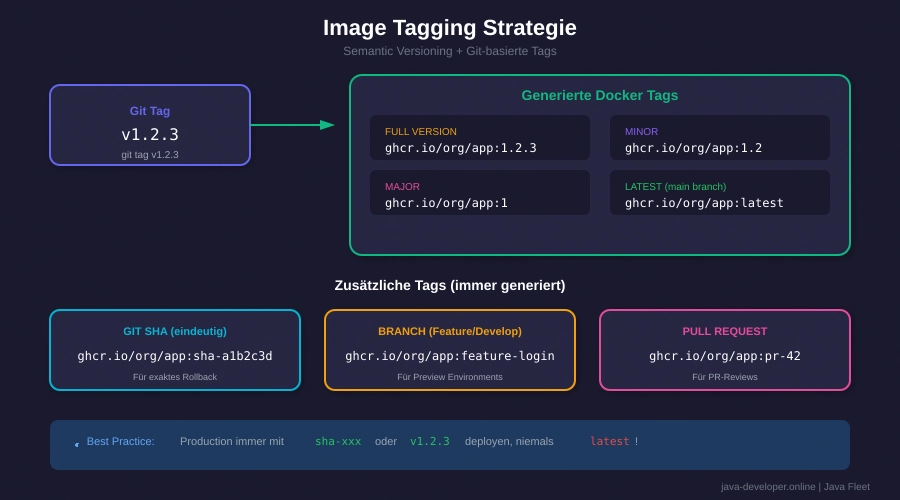
Task: Click the Zusätzliche Tags (immer generiert) heading
Action: (x=450, y=285)
